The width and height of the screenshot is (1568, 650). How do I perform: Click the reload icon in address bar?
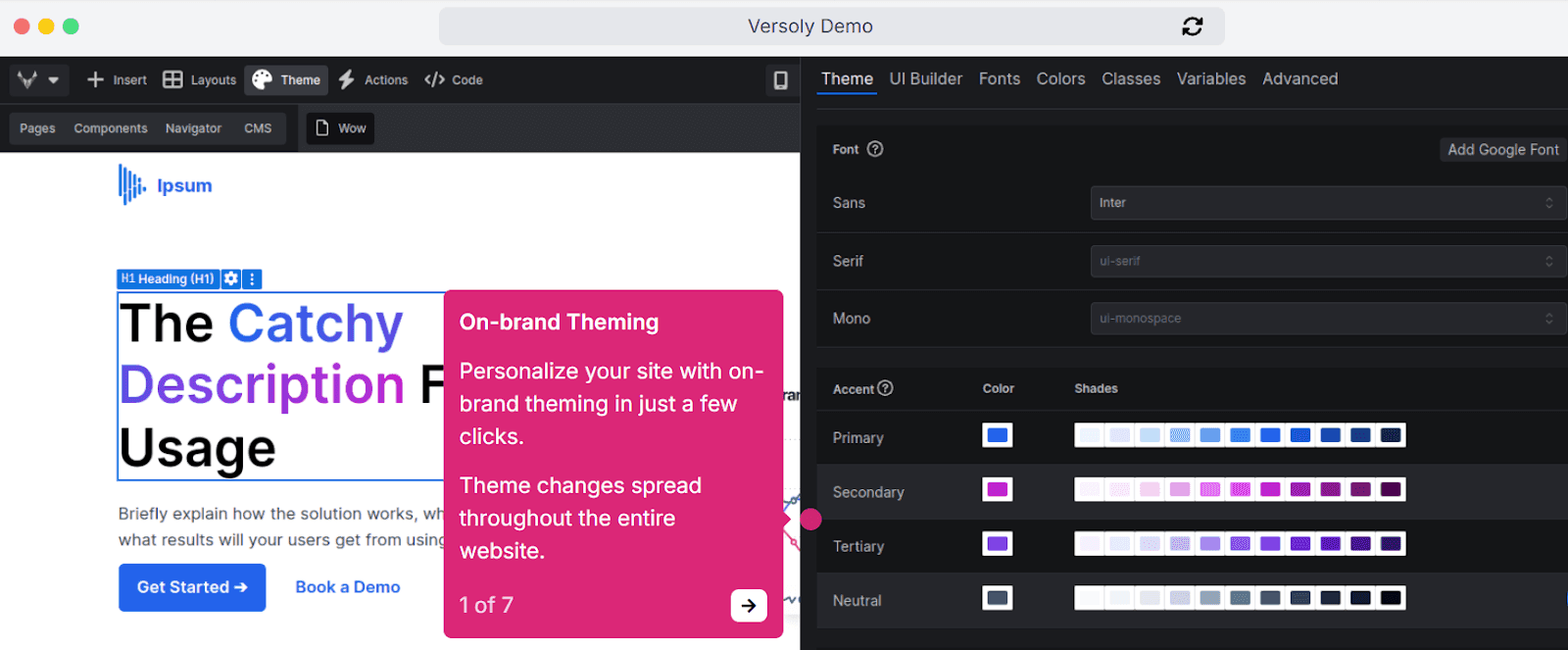coord(1192,26)
